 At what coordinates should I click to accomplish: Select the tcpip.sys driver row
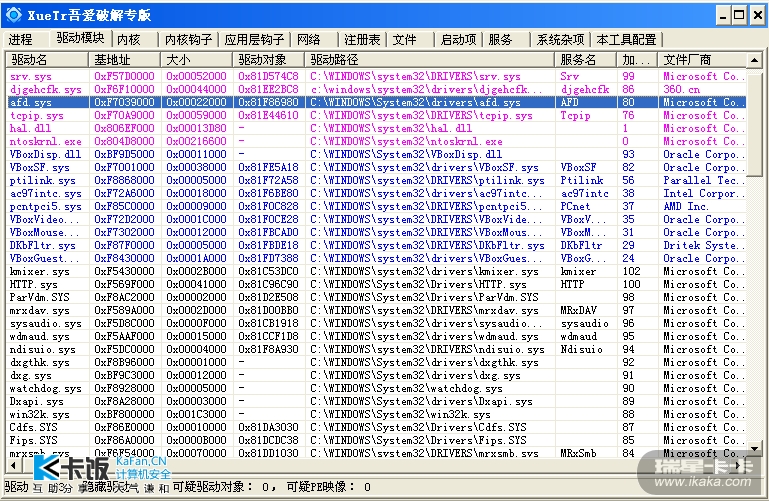pos(376,116)
